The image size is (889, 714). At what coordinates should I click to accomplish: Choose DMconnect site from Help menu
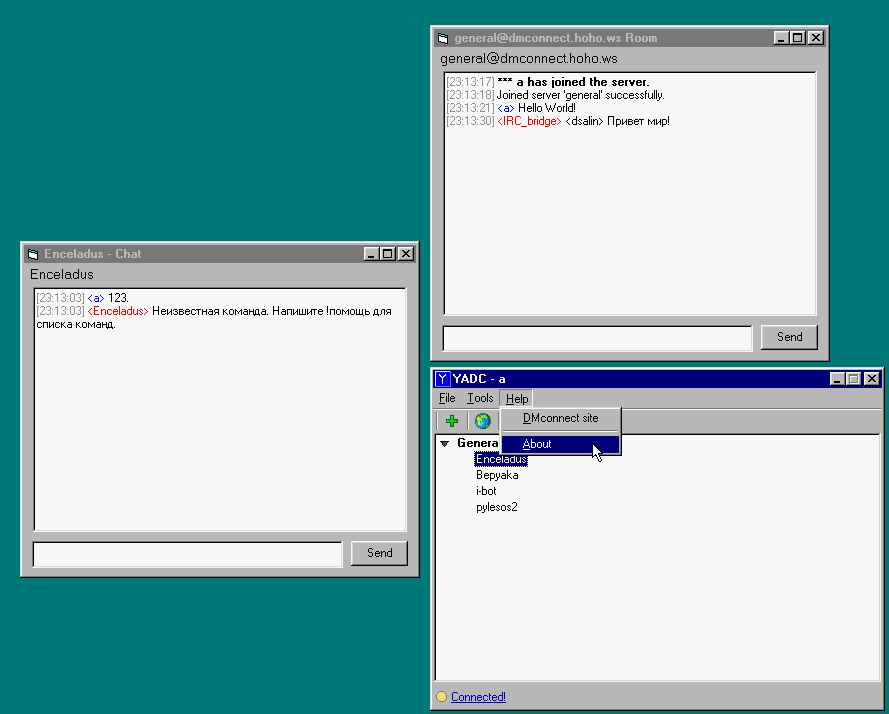(x=560, y=418)
